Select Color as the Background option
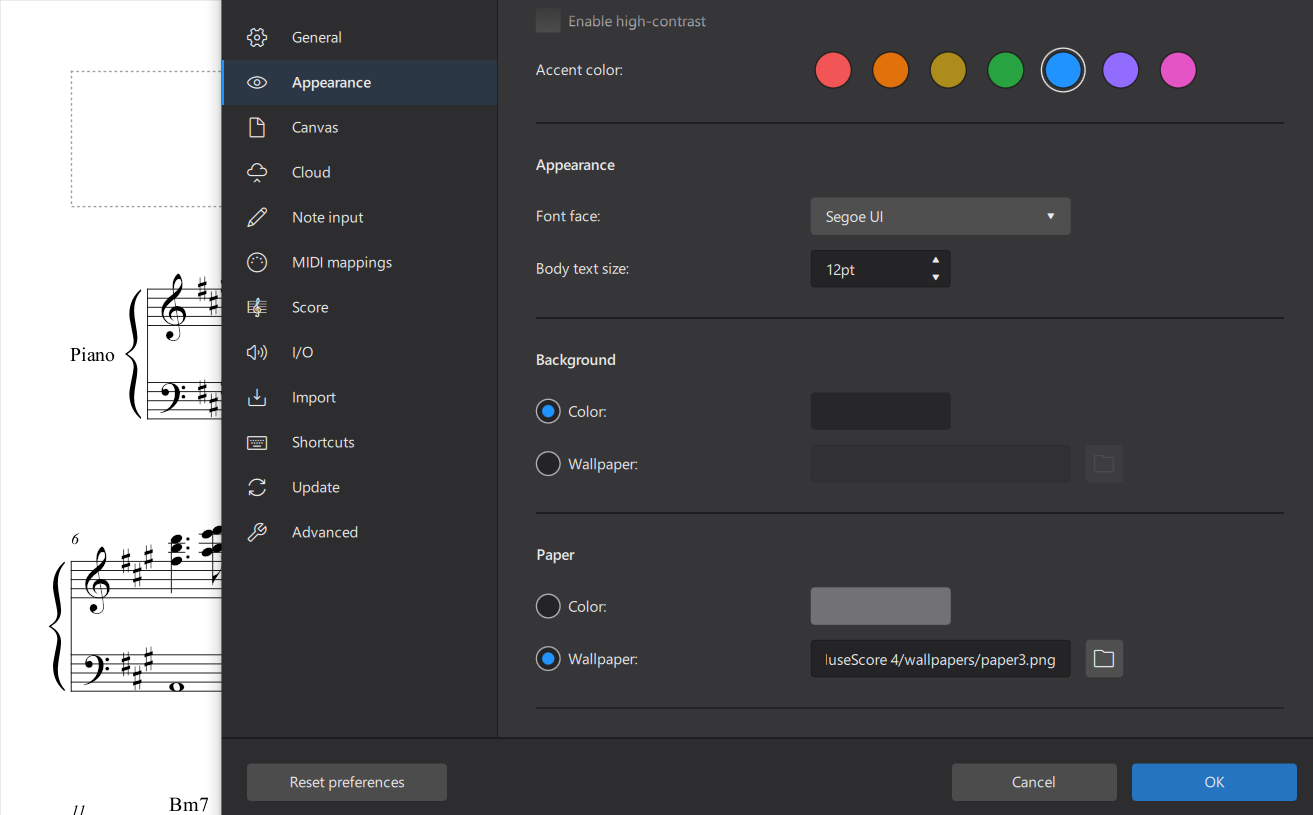 click(547, 411)
